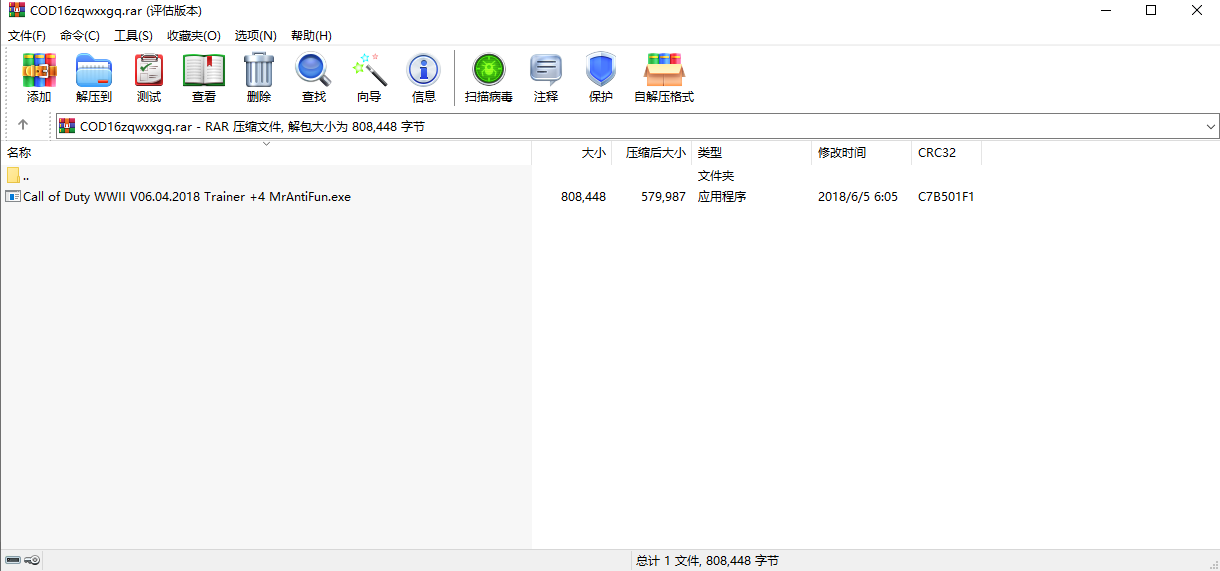
Task: Open the Favorites (收藏夹) menu
Action: 193,35
